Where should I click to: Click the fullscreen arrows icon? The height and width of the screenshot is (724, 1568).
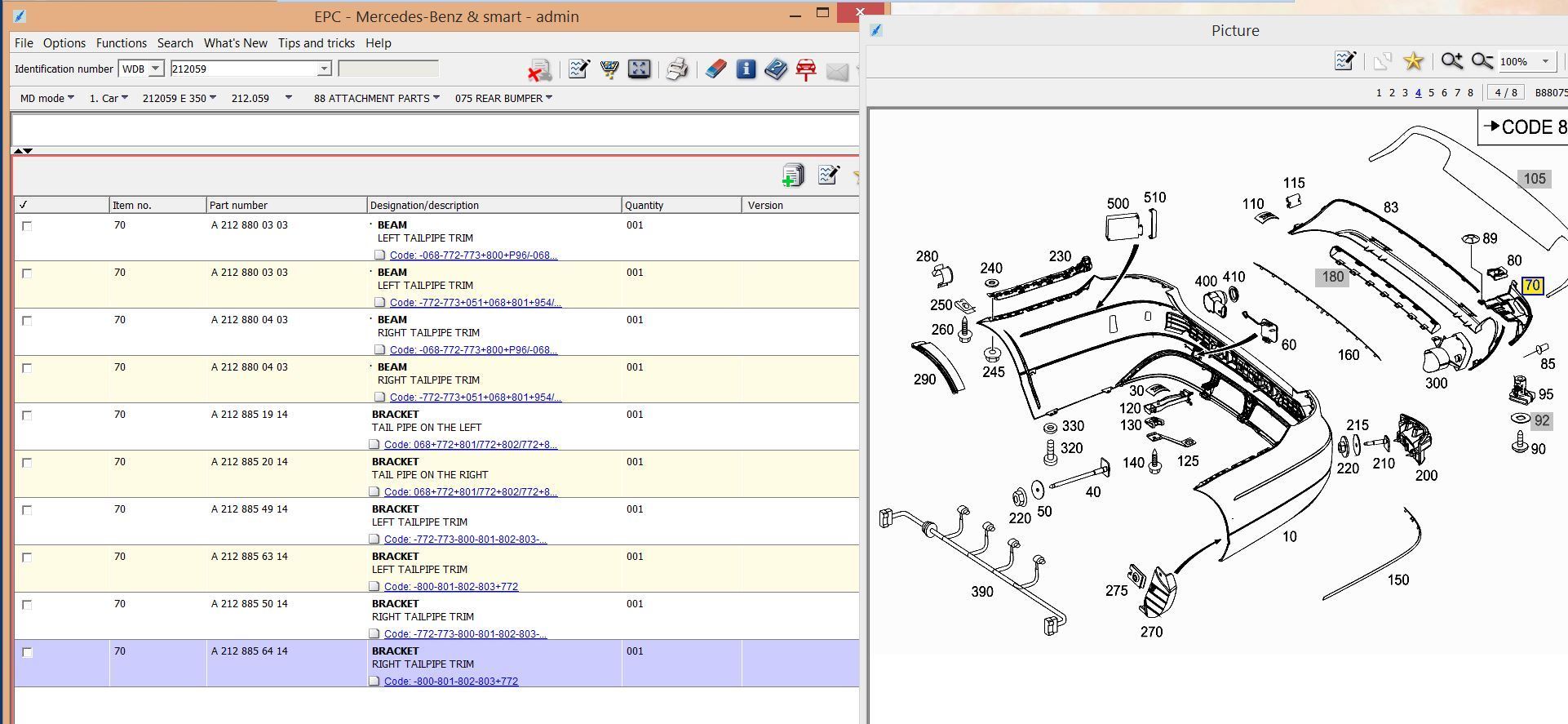[x=640, y=69]
